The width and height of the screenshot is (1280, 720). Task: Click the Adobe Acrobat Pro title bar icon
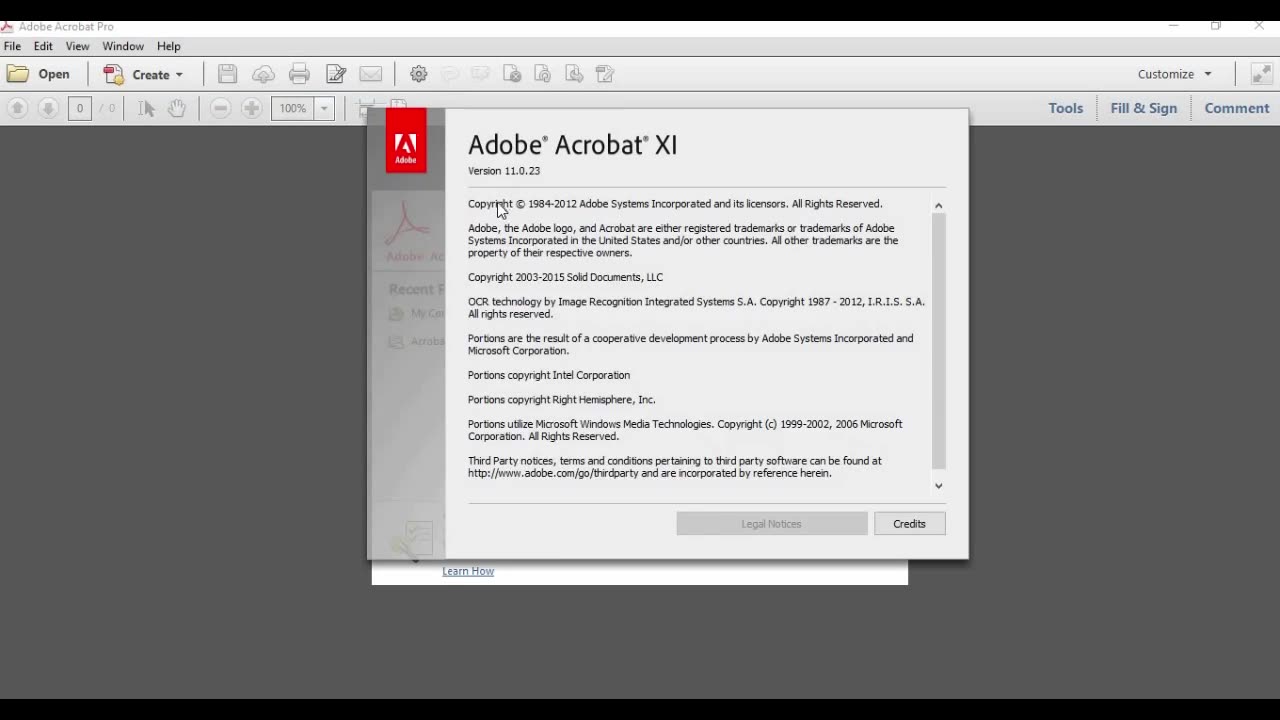coord(7,26)
